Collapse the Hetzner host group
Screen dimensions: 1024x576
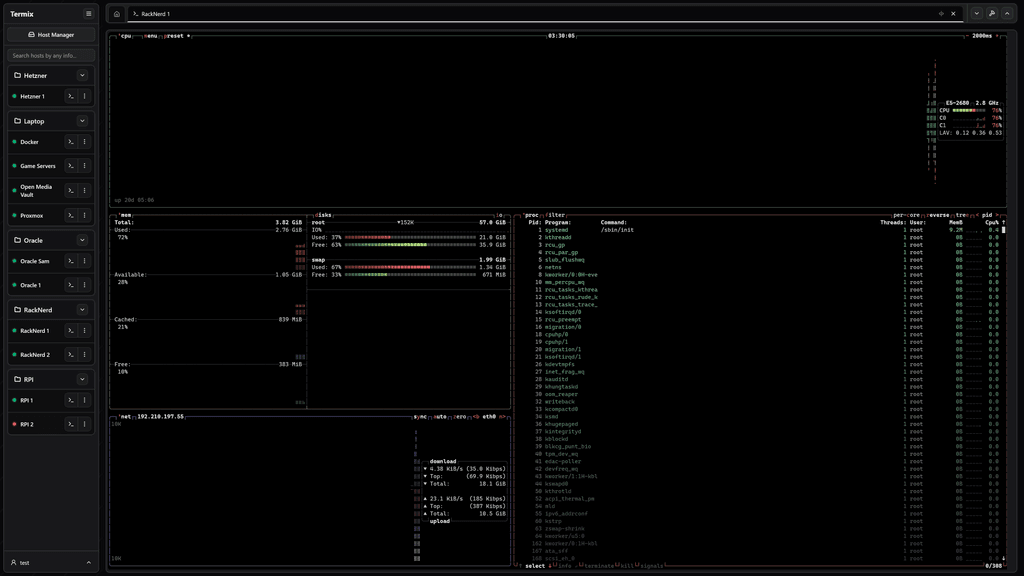(84, 75)
